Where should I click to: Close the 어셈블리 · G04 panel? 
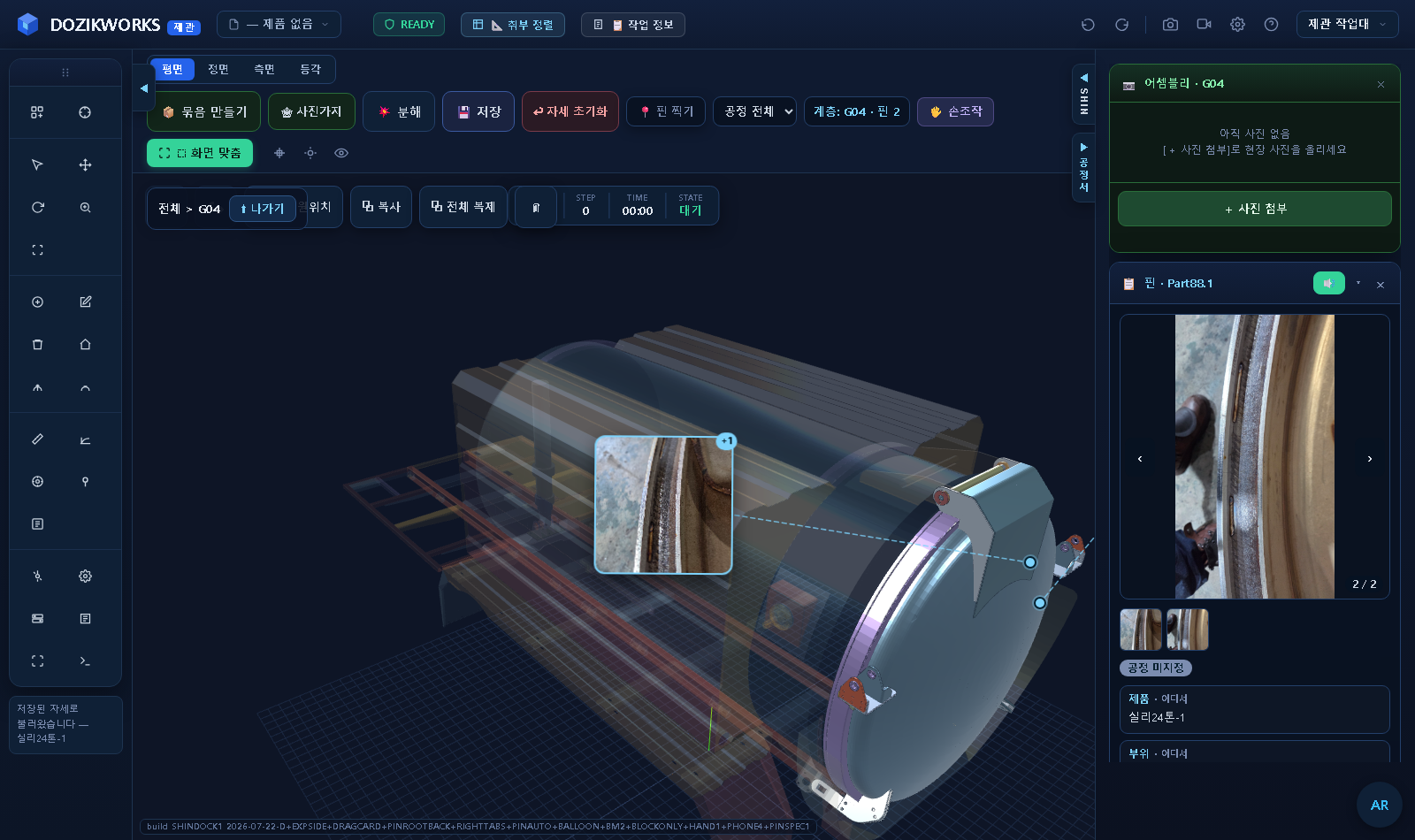1381,84
